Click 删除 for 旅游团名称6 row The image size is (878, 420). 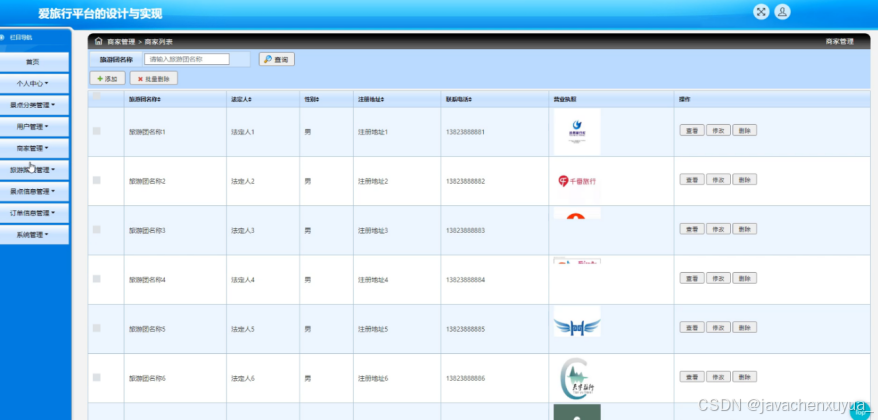coord(744,376)
